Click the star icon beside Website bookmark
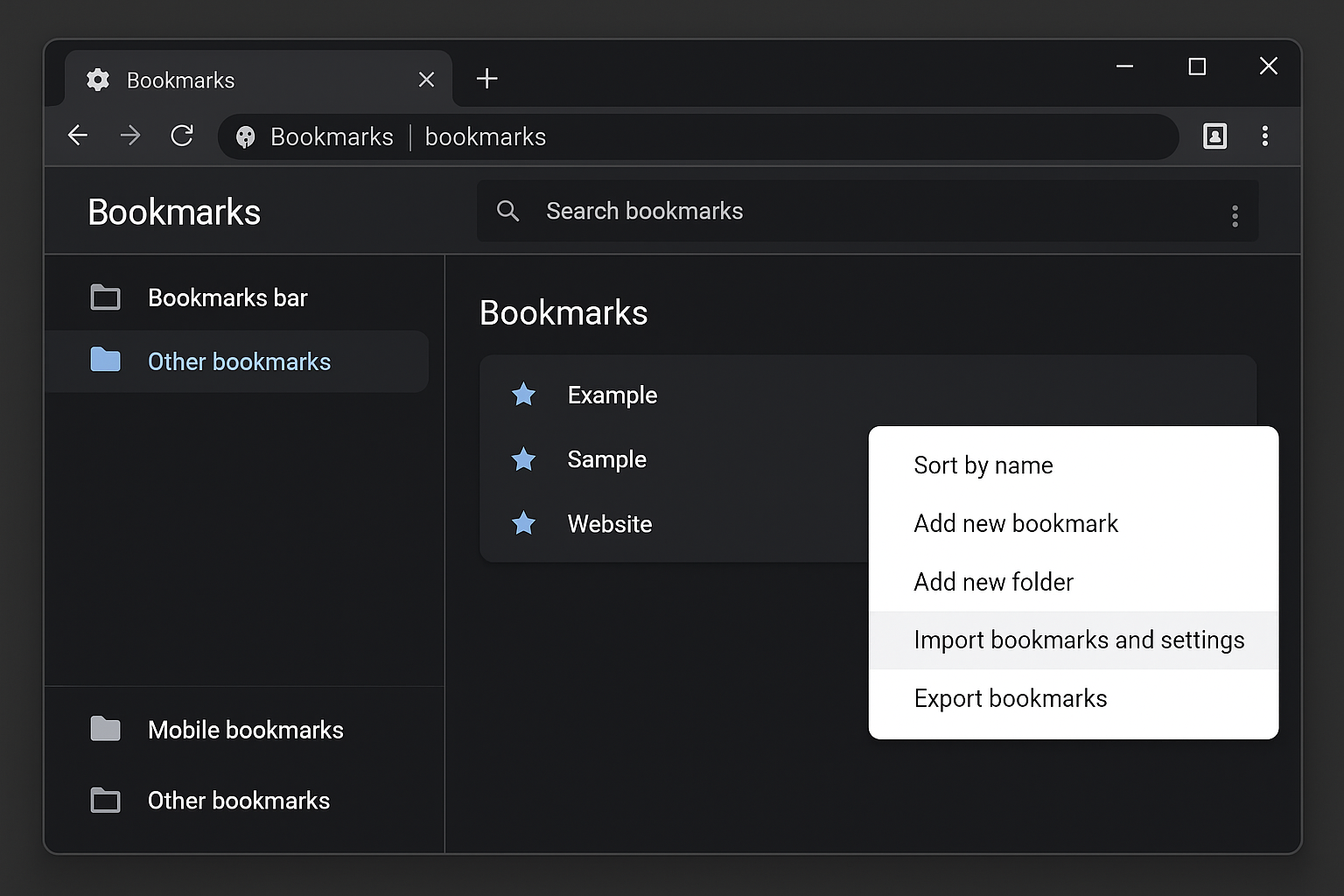This screenshot has height=896, width=1344. coord(523,523)
